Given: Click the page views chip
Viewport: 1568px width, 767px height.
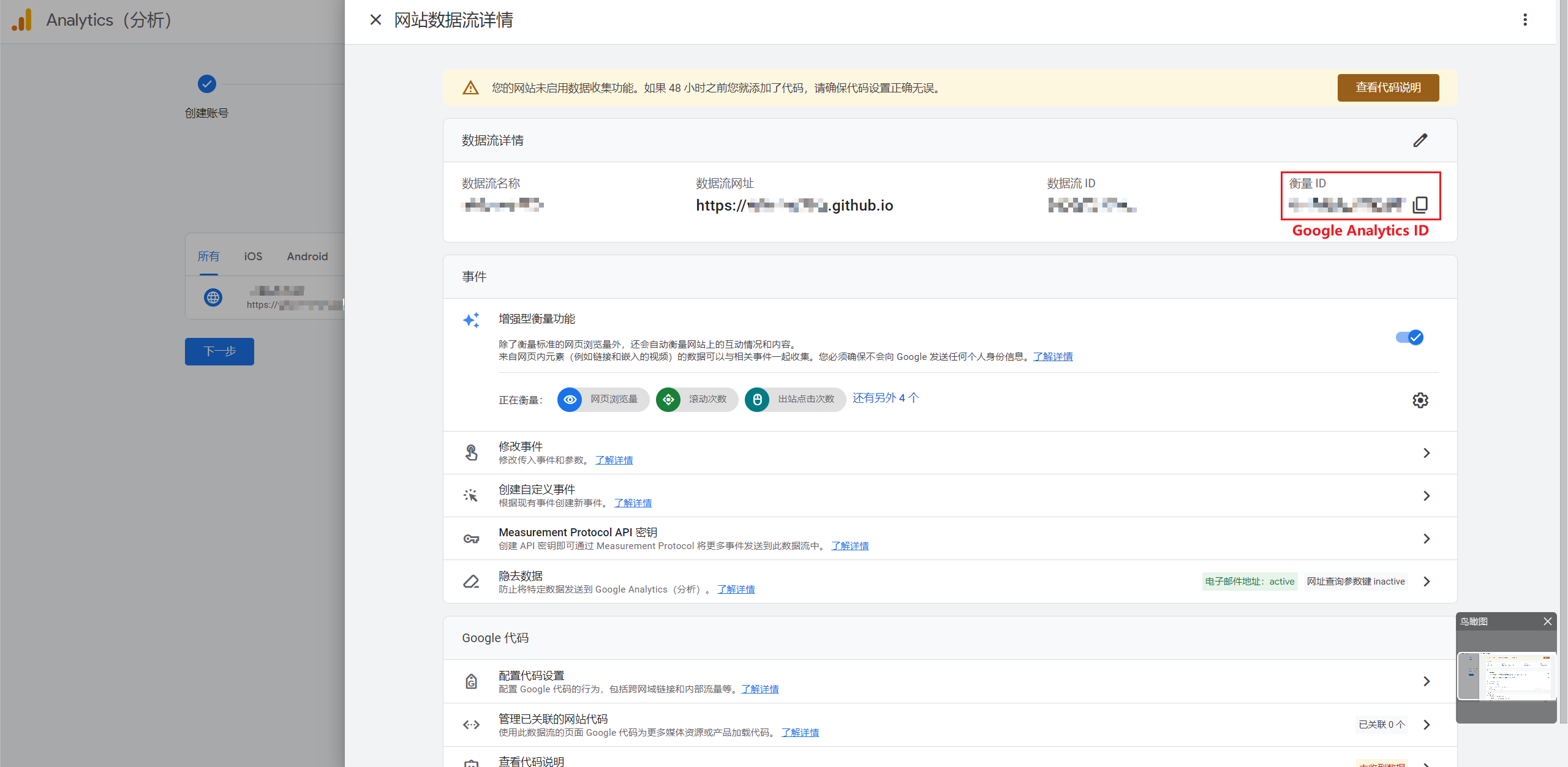Looking at the screenshot, I should 603,400.
